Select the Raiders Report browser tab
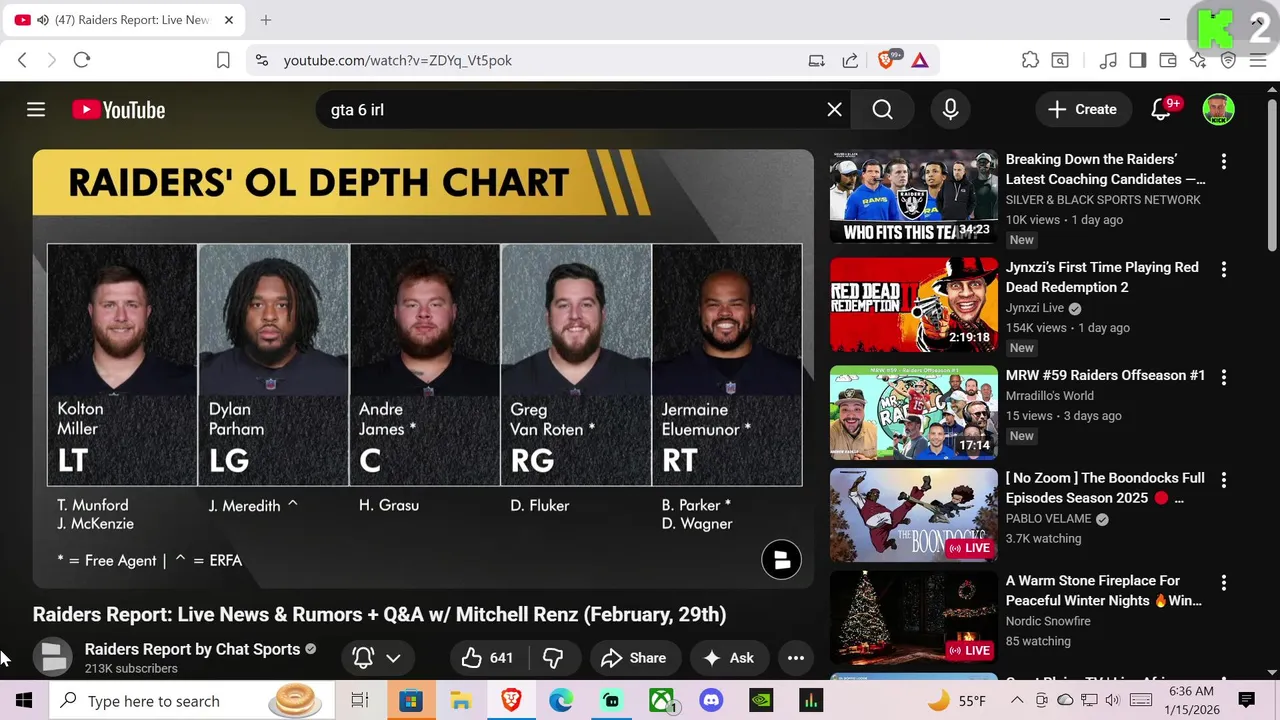 pos(125,20)
